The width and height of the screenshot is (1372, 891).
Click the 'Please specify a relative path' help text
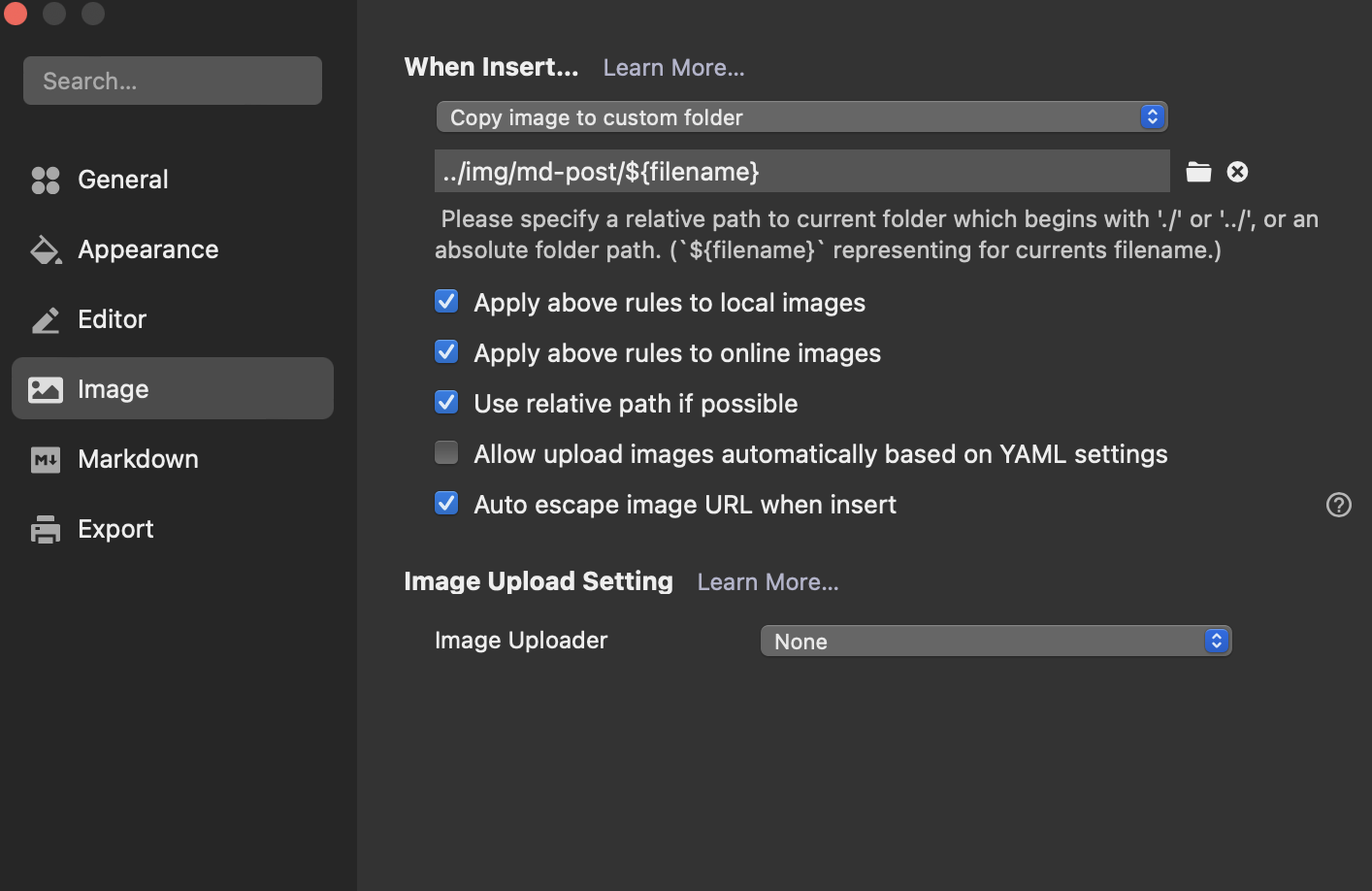pos(877,234)
